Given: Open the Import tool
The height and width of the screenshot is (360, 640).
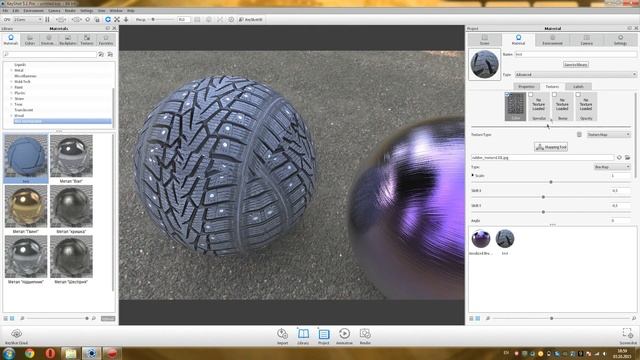Looking at the screenshot, I should pos(282,336).
